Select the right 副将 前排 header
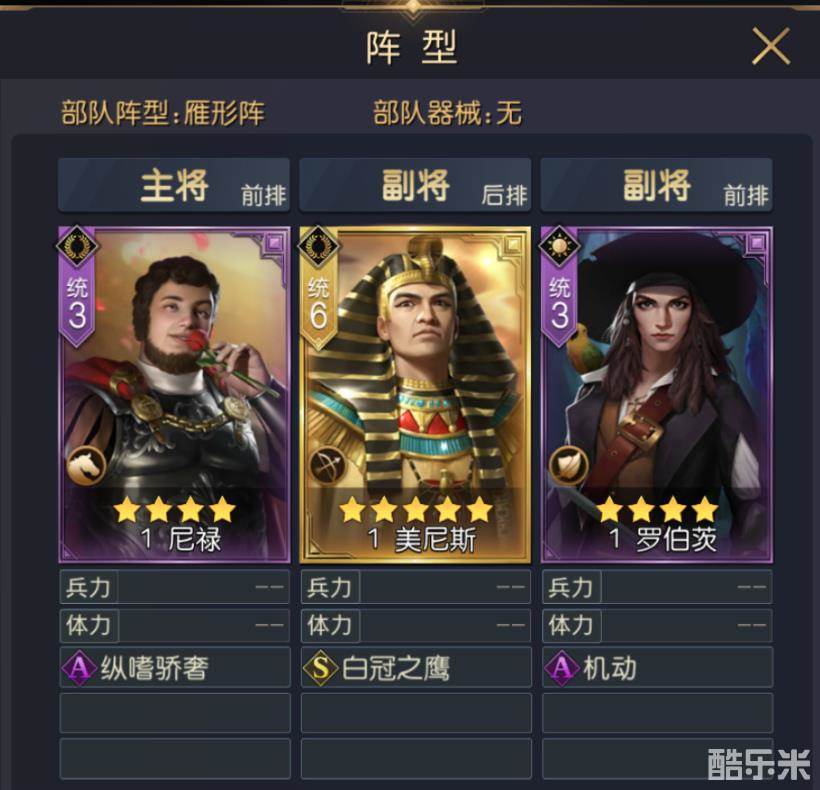This screenshot has height=790, width=820. pyautogui.click(x=656, y=185)
